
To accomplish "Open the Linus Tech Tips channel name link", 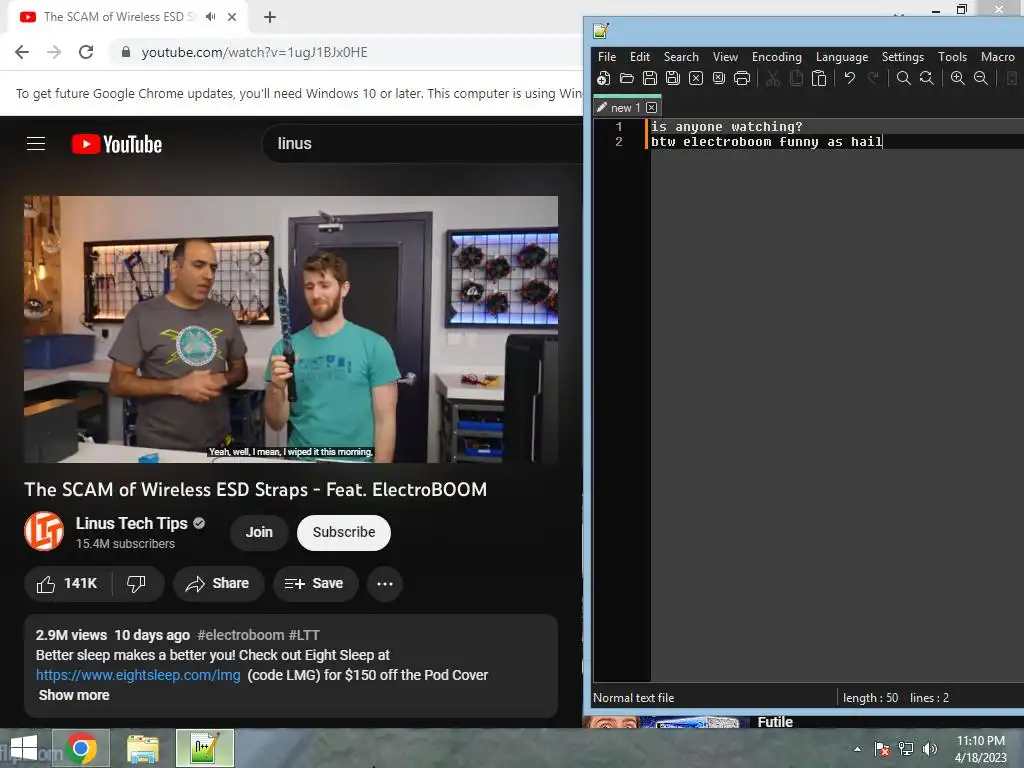I will click(131, 523).
